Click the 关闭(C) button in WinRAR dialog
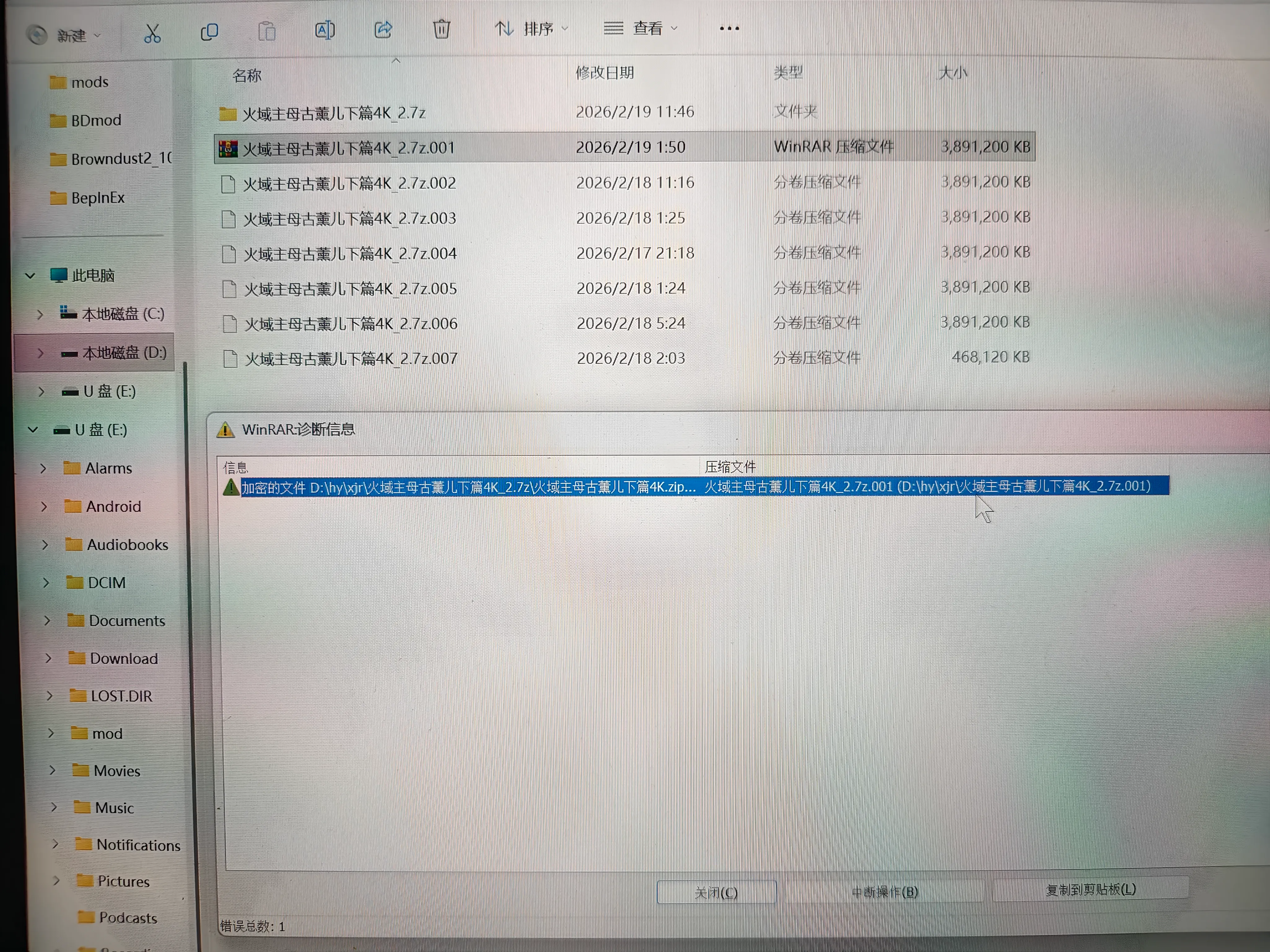 716,892
